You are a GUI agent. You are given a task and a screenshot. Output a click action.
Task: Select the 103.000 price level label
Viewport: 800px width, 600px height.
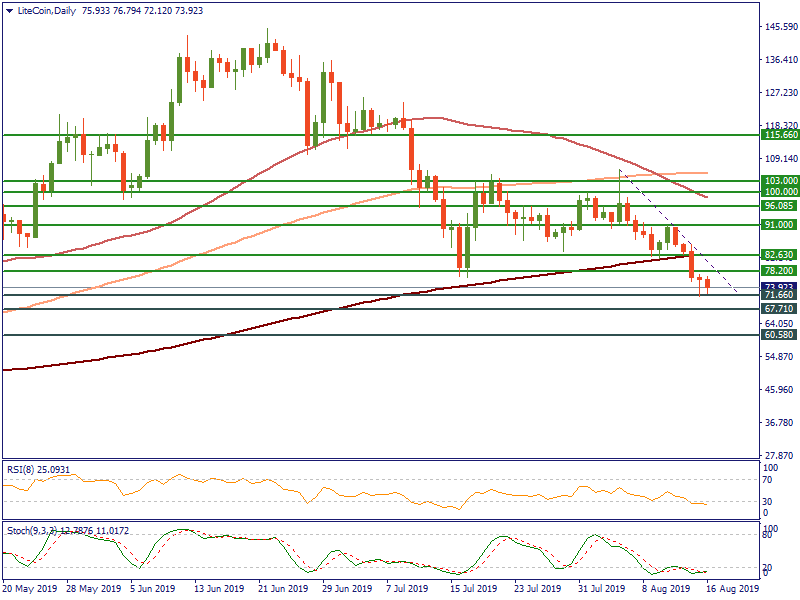tap(780, 181)
